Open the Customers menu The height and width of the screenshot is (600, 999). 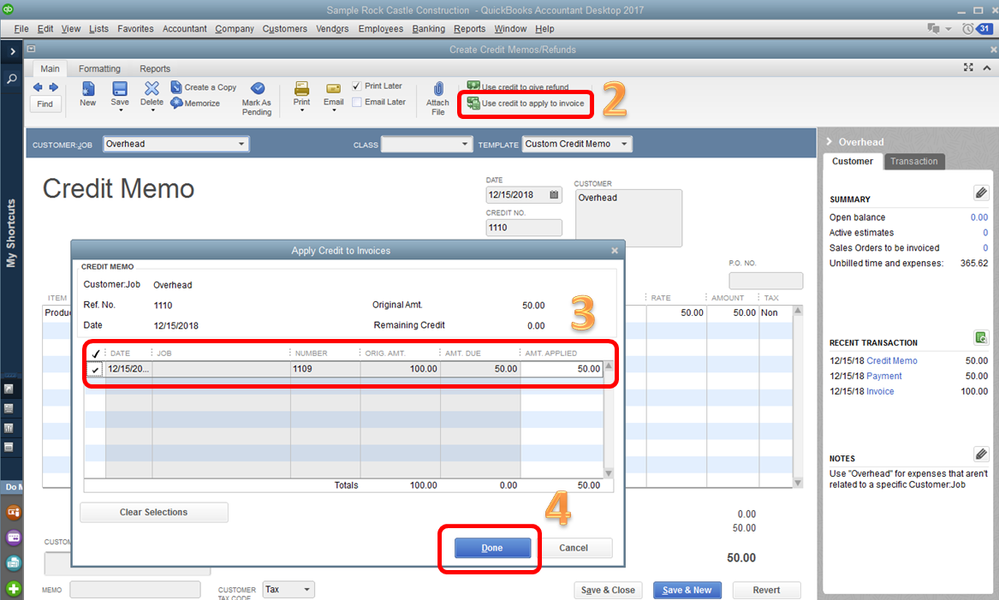(x=285, y=29)
